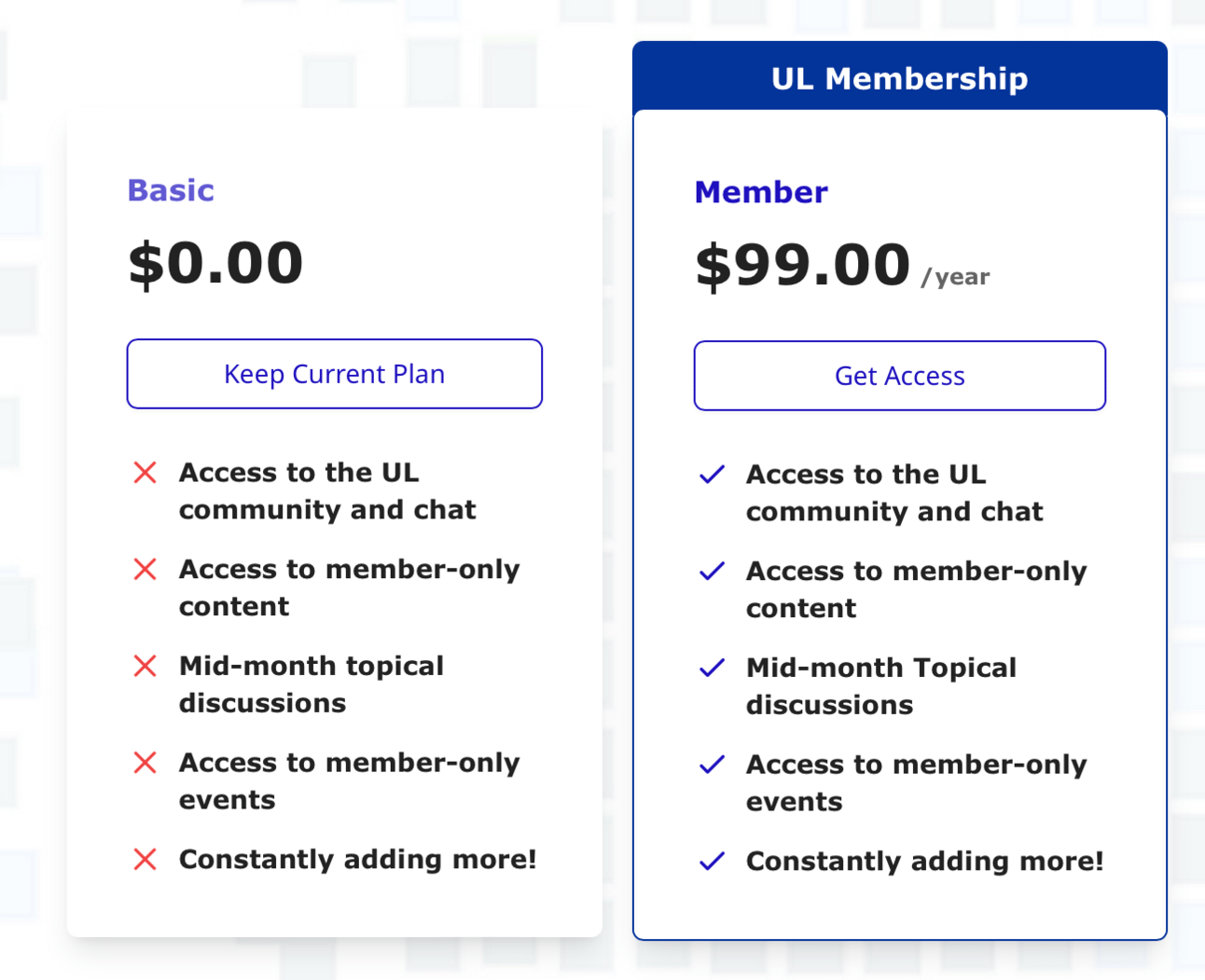This screenshot has width=1205, height=980.
Task: Click red X next to Constantly adding more
Action: [145, 859]
